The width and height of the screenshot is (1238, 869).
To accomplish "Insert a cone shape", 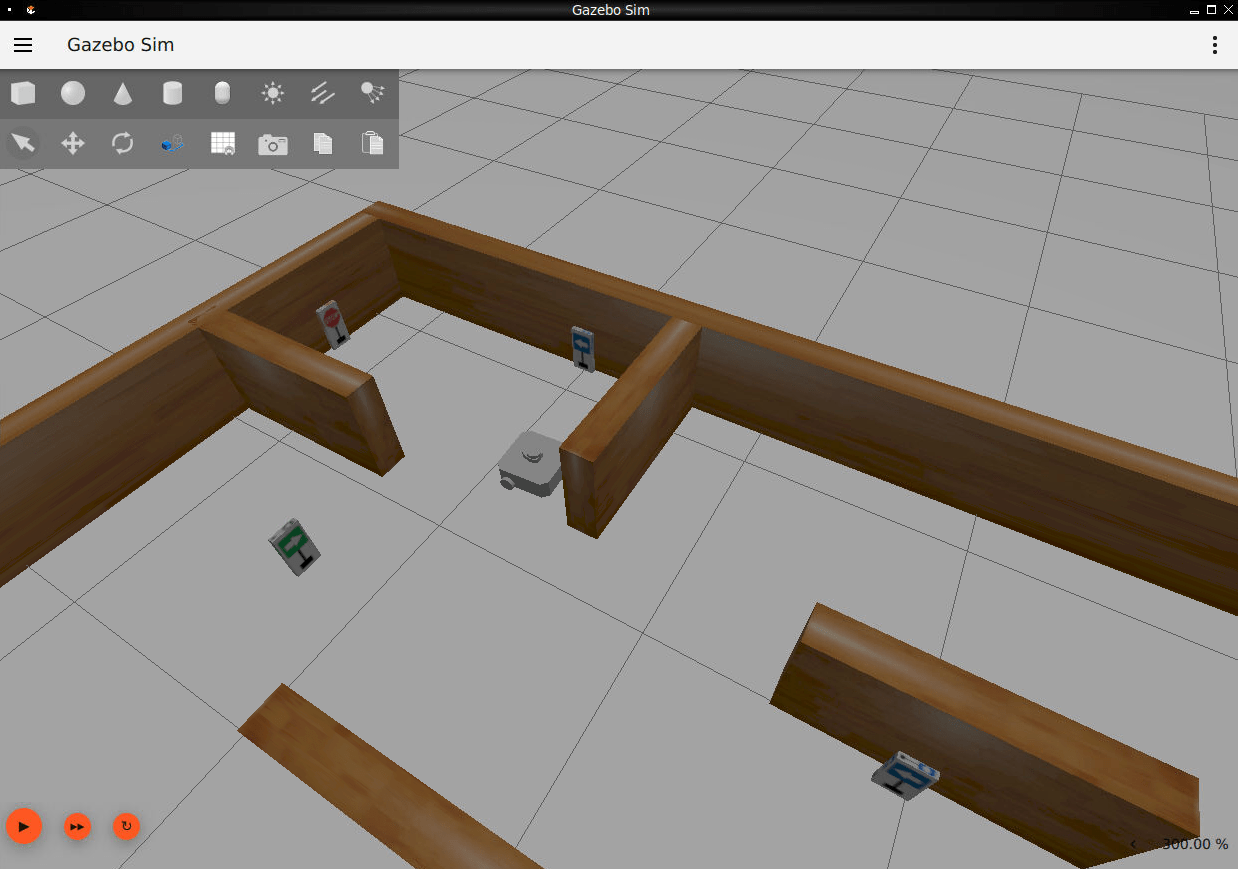I will (x=122, y=93).
